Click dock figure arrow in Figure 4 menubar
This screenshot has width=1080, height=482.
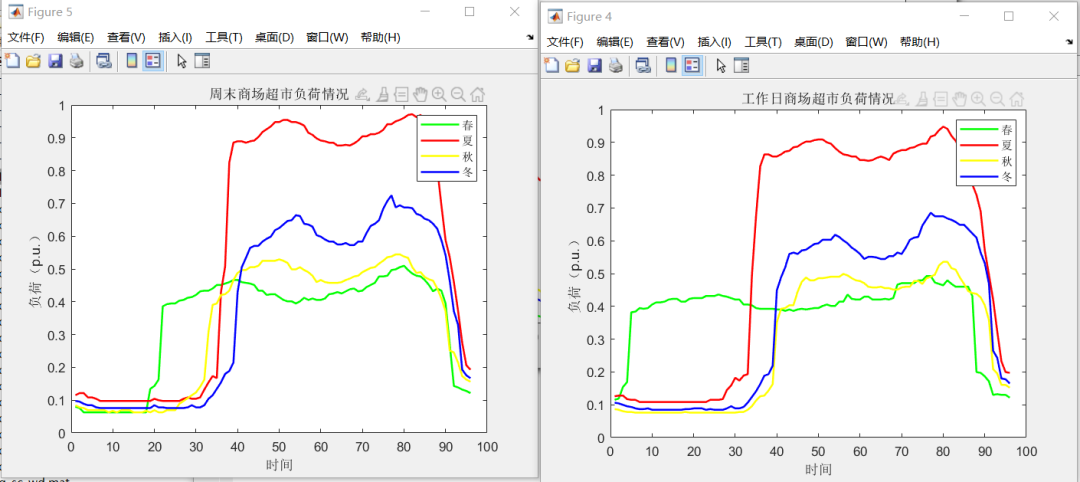[1070, 41]
